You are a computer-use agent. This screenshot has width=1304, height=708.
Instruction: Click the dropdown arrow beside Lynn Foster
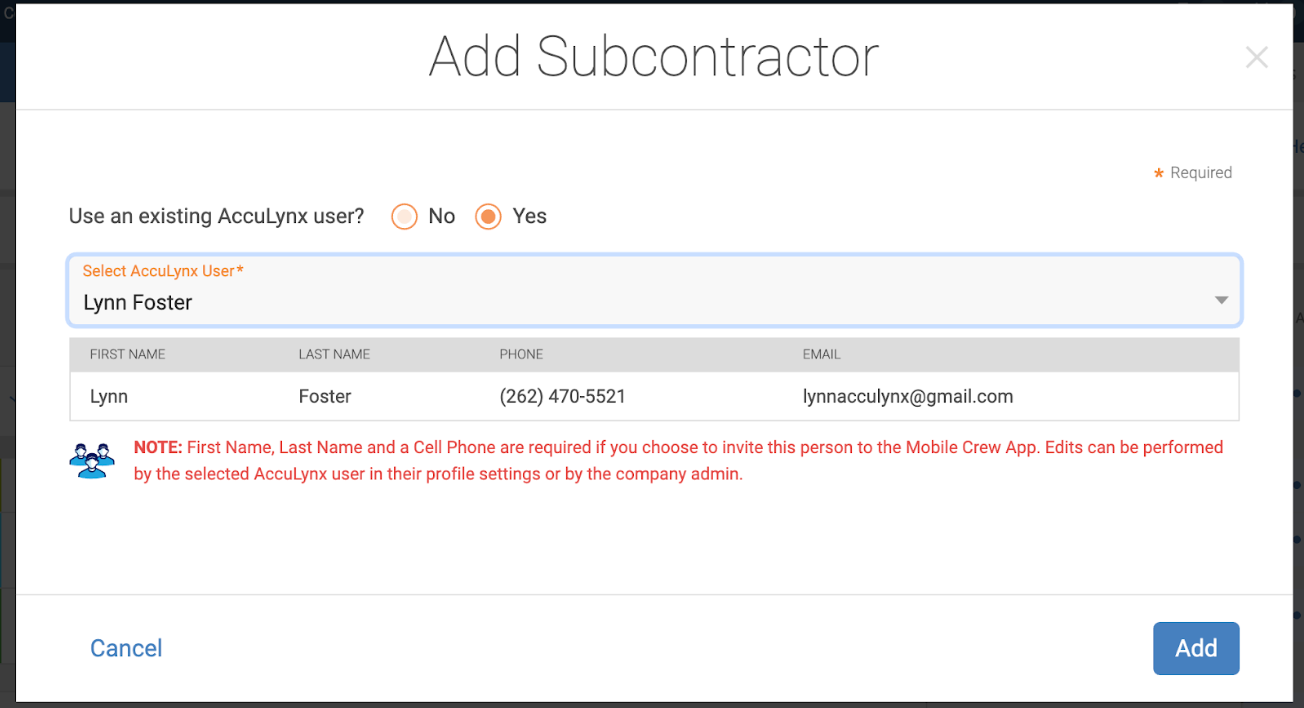(1221, 301)
